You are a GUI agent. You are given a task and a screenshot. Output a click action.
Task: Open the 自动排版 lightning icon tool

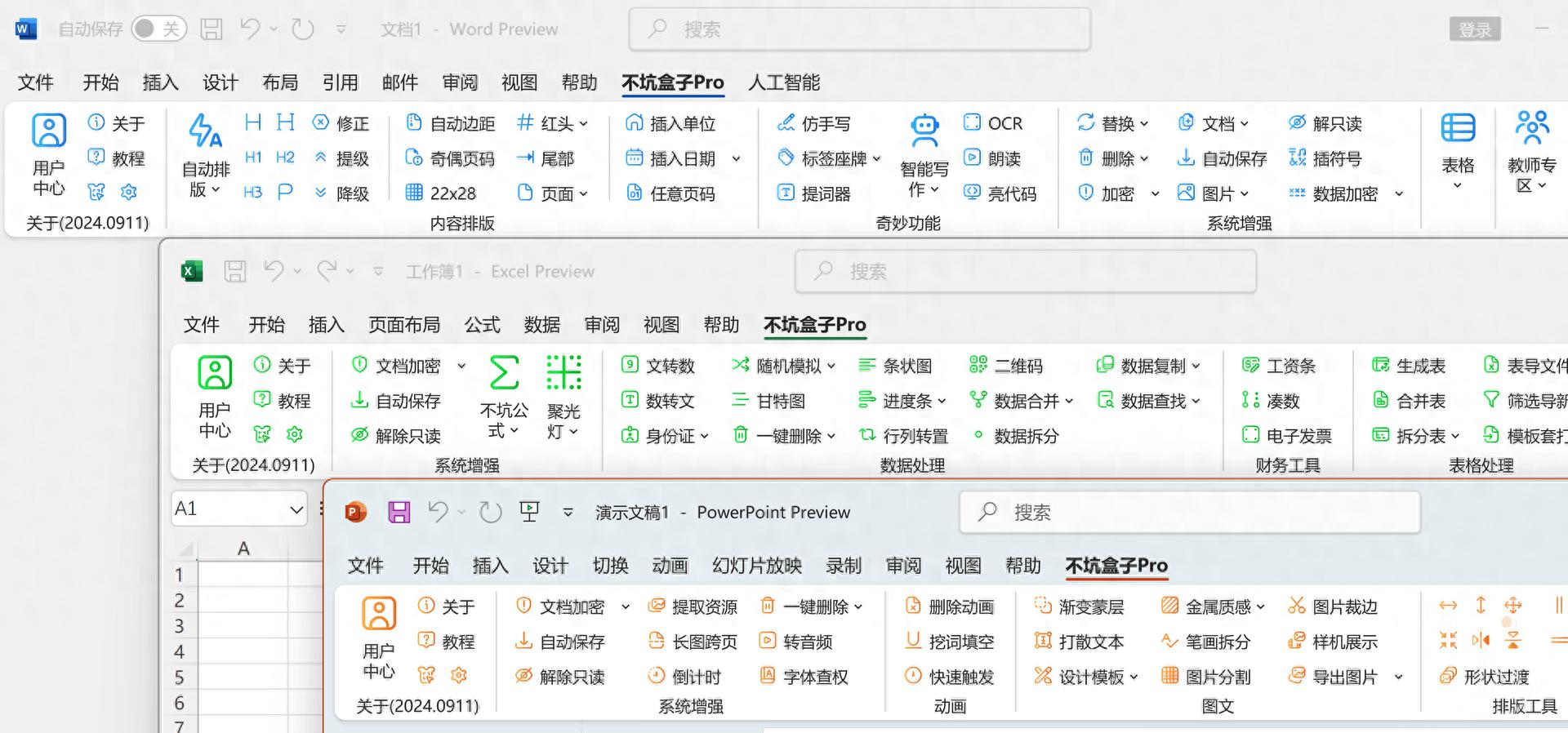204,131
